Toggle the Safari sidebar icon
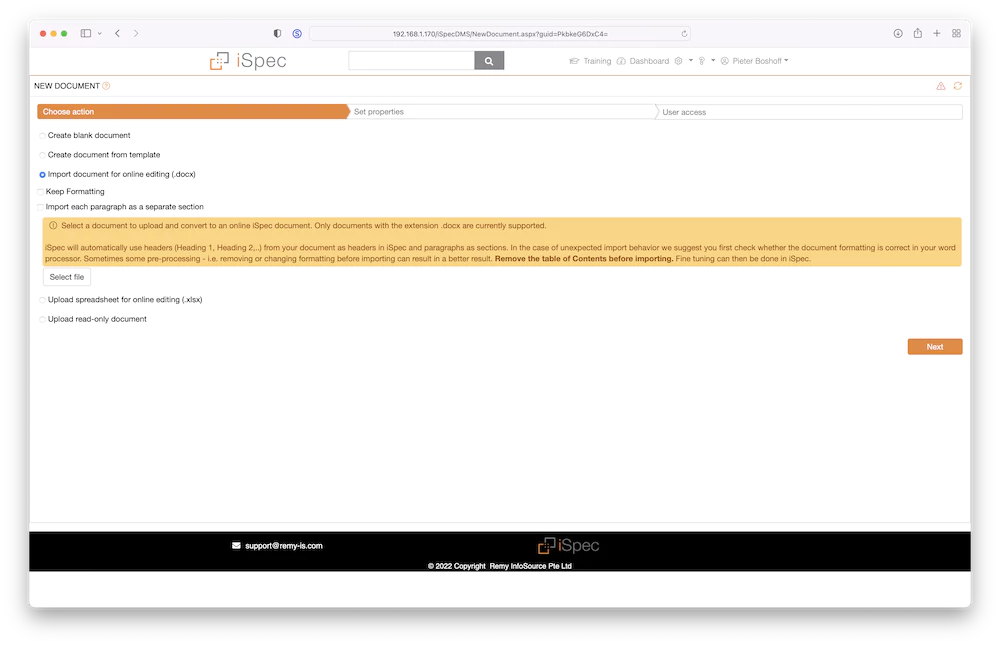Viewport: 1000px width, 646px height. click(85, 33)
